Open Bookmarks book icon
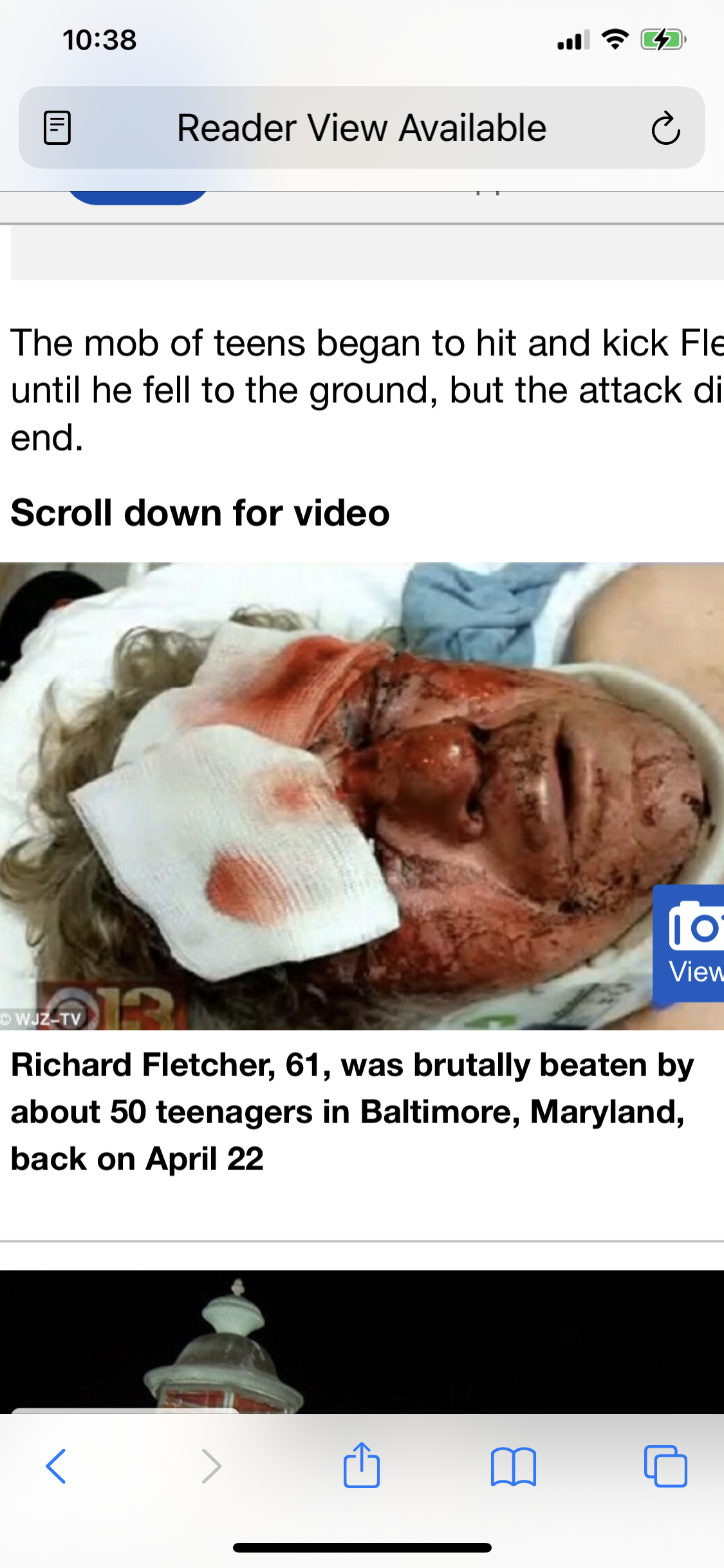724x1568 pixels. coord(513,1467)
